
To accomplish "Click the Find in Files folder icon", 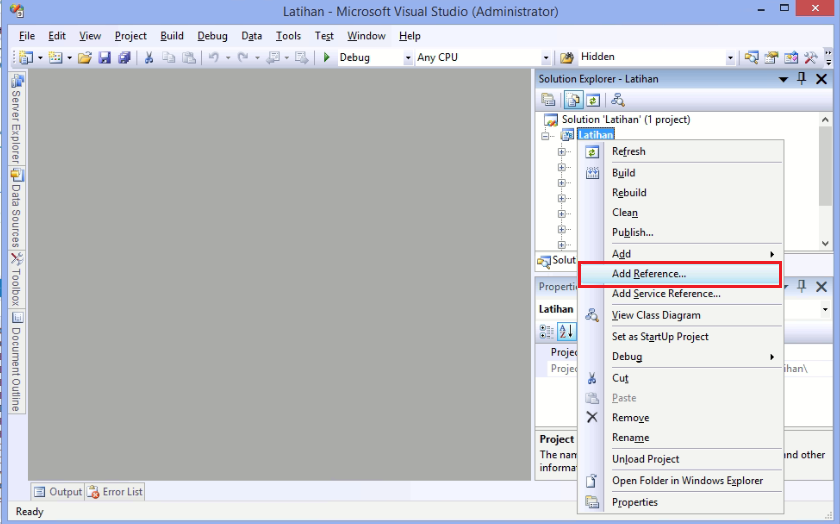I will pos(567,57).
